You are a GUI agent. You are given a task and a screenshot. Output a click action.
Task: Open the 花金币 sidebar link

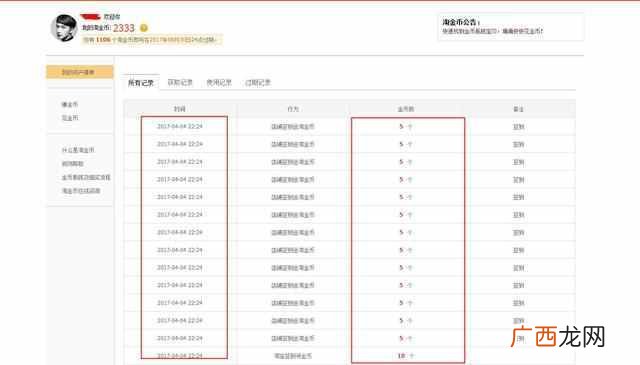point(69,118)
